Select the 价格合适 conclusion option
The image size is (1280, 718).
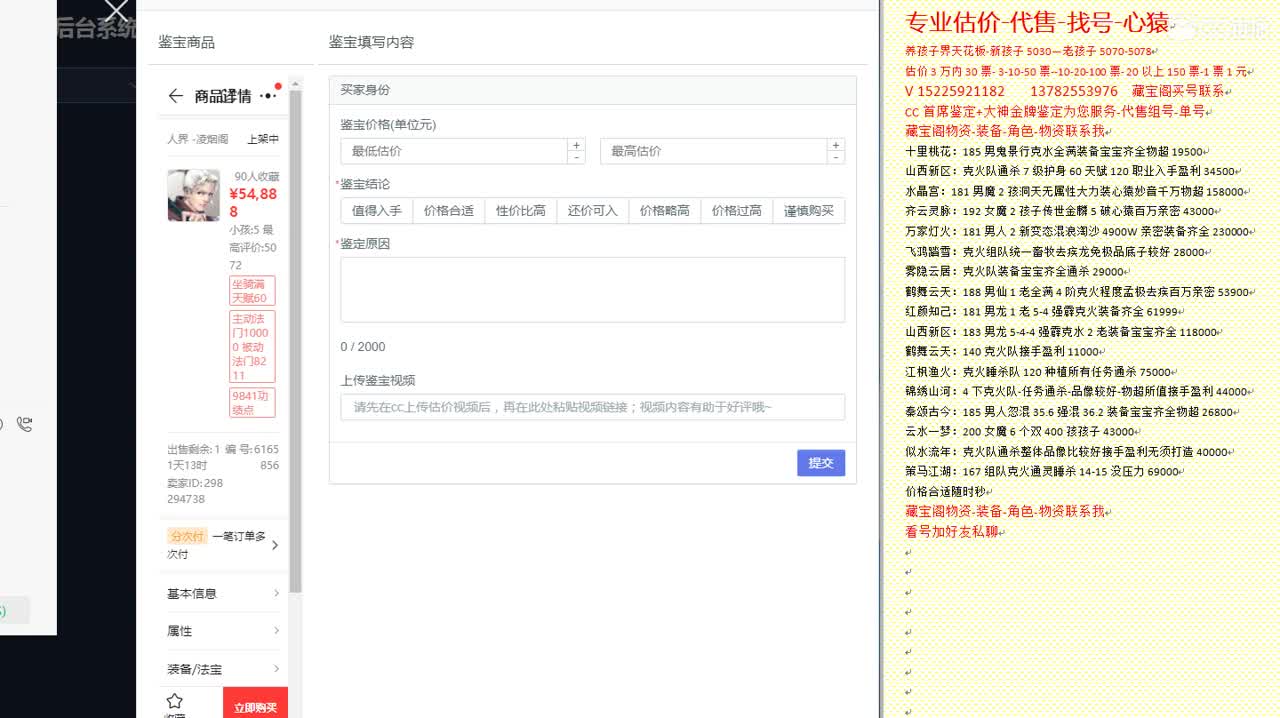(449, 211)
